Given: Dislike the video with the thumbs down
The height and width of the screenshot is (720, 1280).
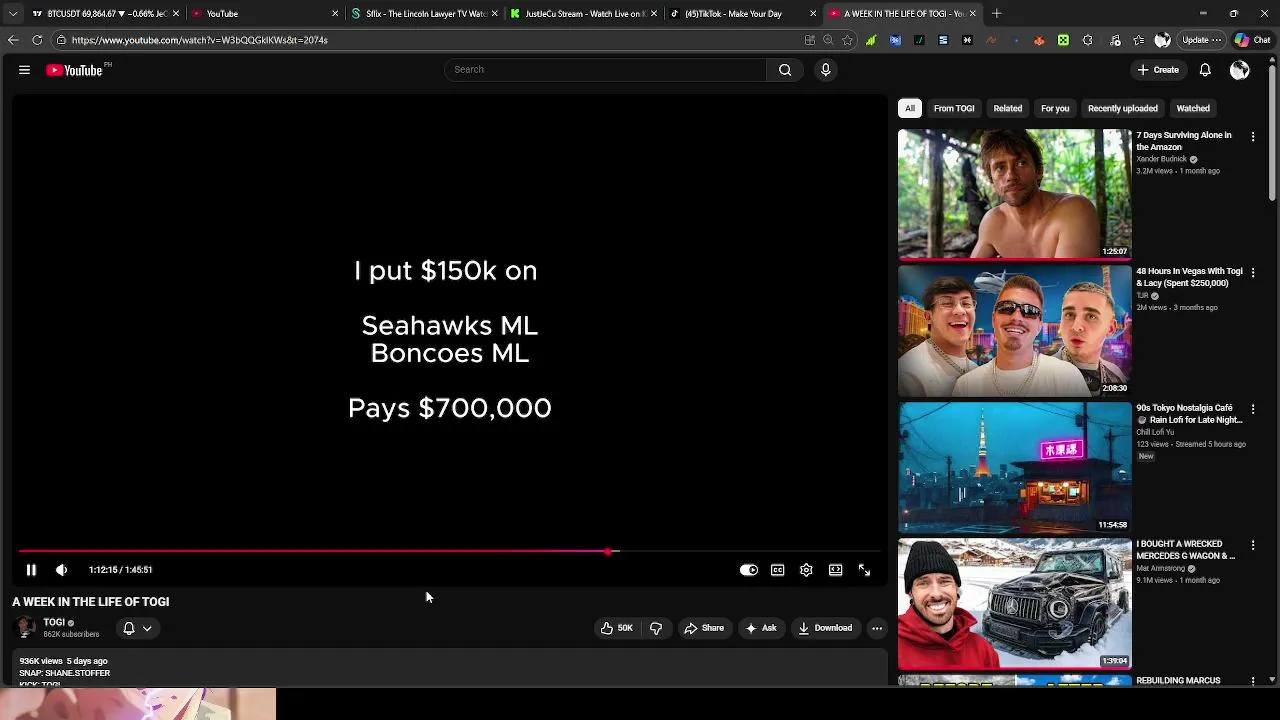Looking at the screenshot, I should click(x=656, y=628).
